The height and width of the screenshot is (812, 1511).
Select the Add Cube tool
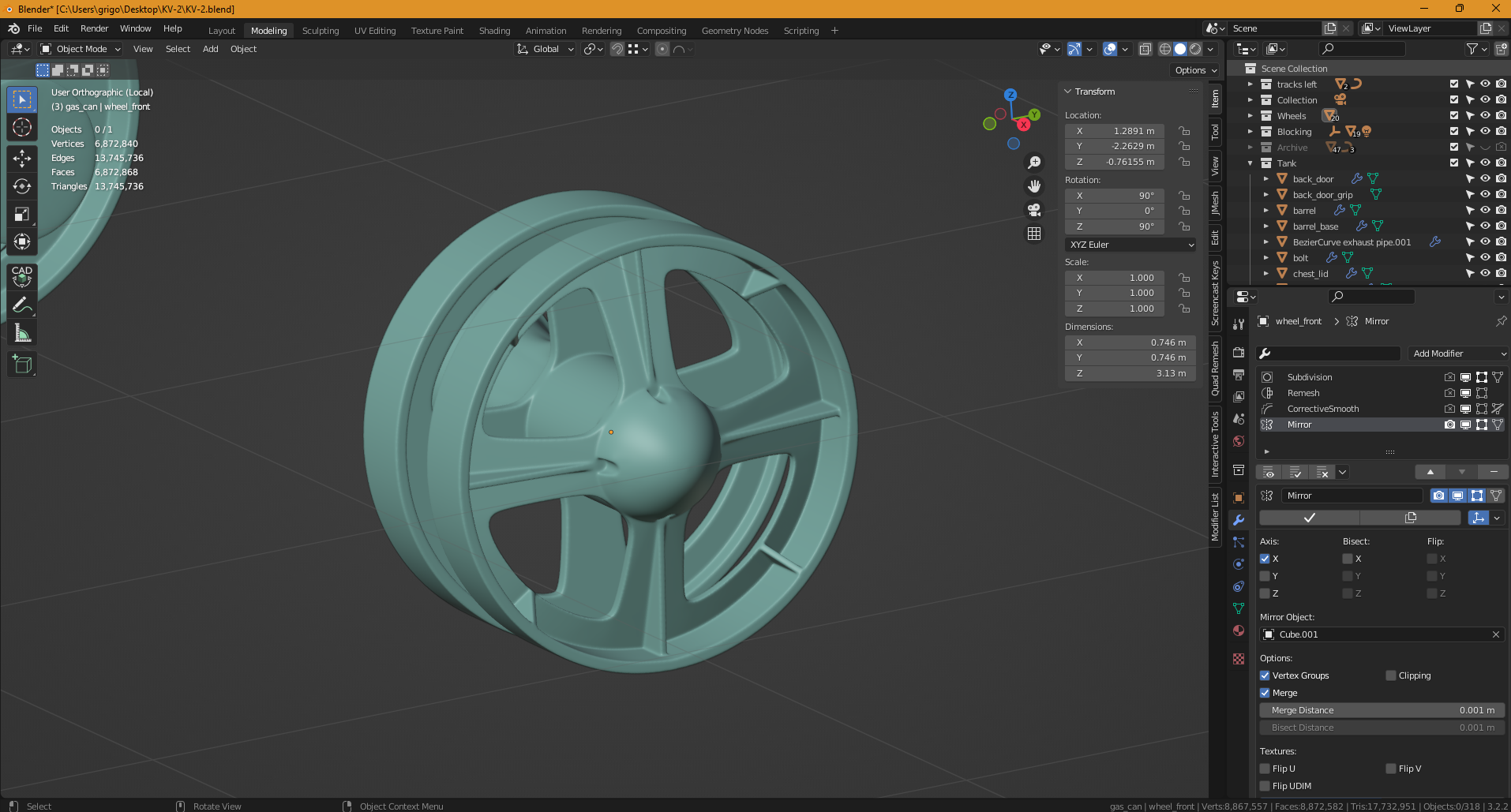[x=22, y=364]
